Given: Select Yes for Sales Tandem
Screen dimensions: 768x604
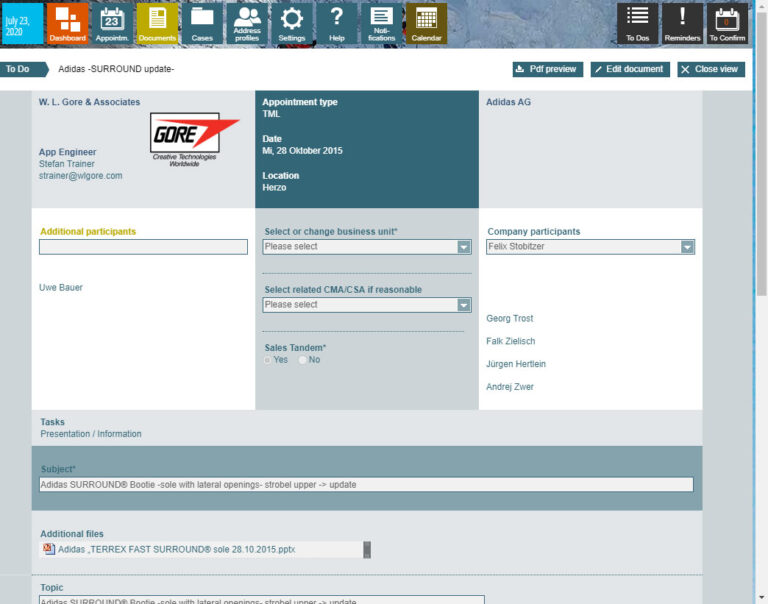Looking at the screenshot, I should point(267,360).
